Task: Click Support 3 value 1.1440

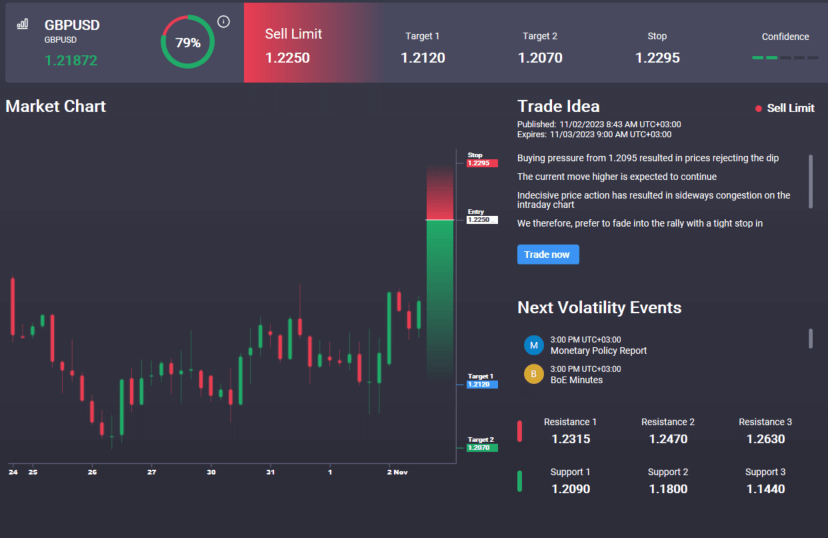Action: coord(765,489)
